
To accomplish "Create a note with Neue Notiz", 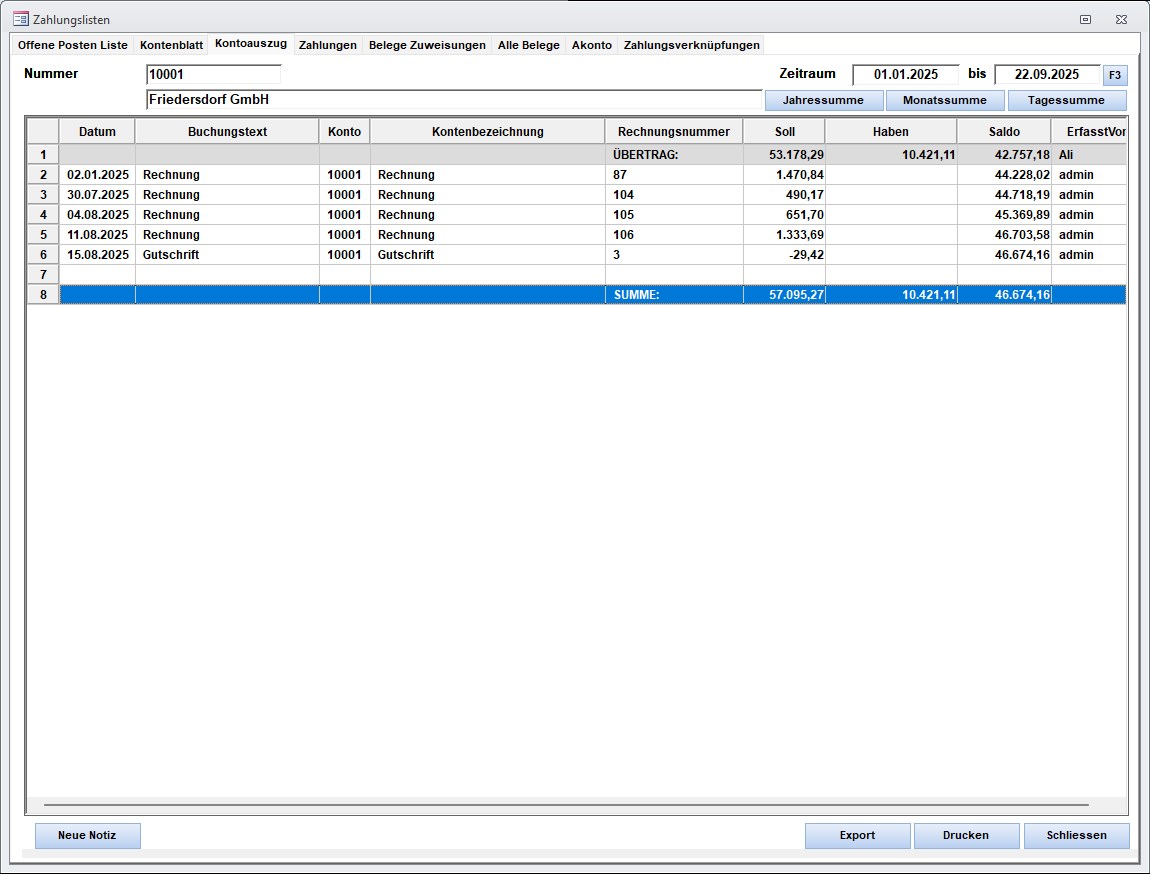I will point(88,835).
